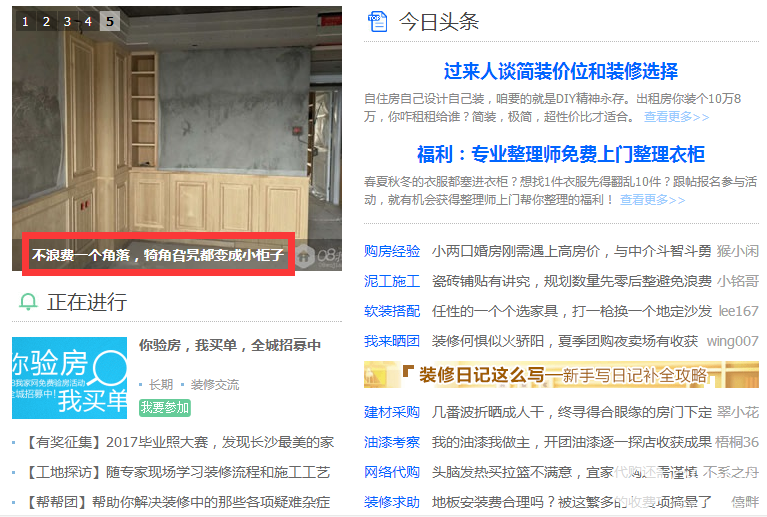The width and height of the screenshot is (767, 517).
Task: Open the 装修交流 tag link
Action: (x=215, y=385)
